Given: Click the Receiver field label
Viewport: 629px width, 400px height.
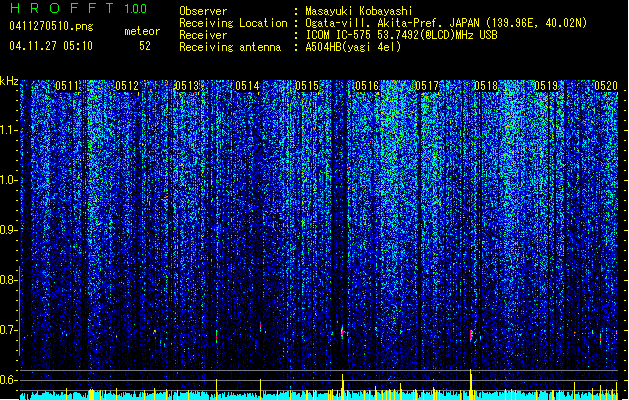Looking at the screenshot, I should coord(203,35).
